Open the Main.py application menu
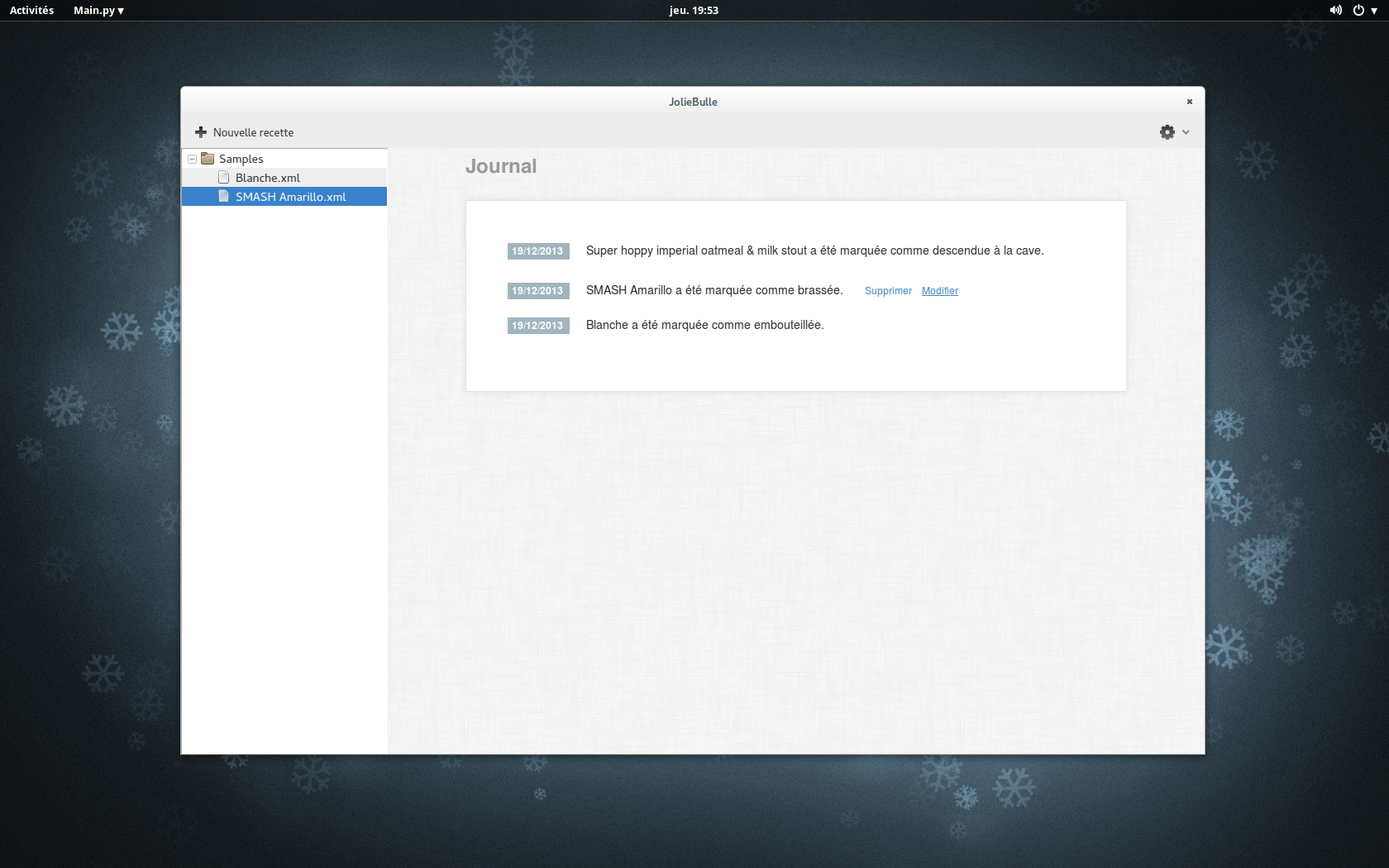The height and width of the screenshot is (868, 1389). click(x=98, y=11)
